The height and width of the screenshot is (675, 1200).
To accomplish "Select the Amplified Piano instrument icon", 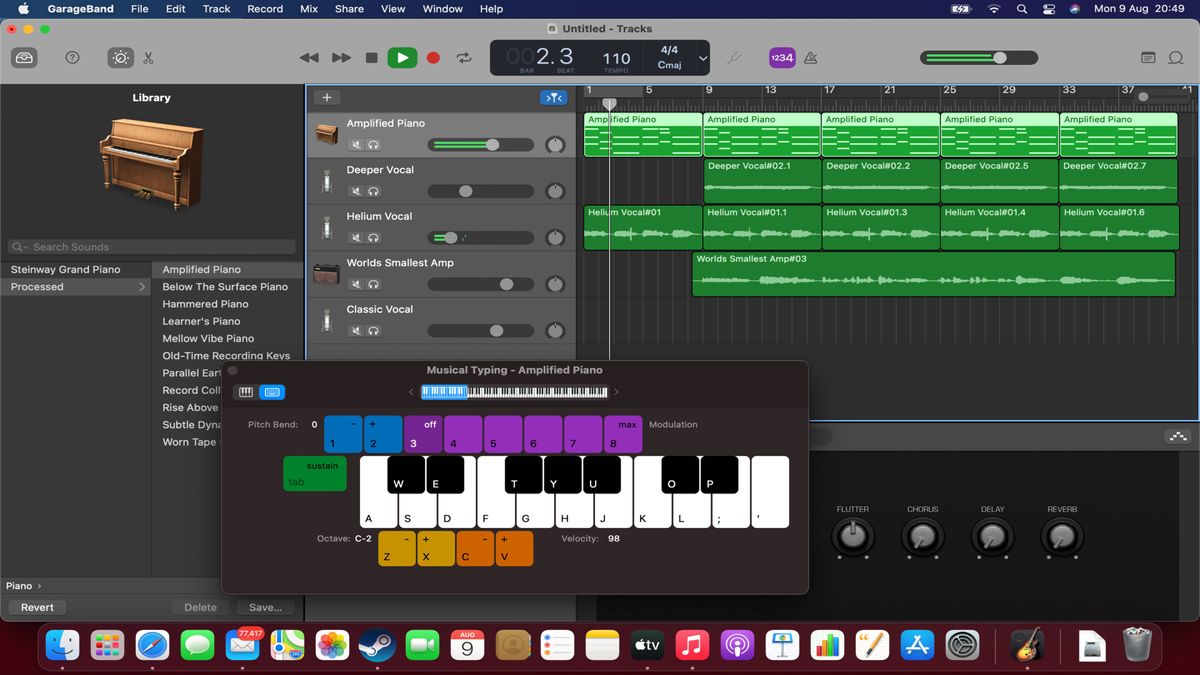I will 327,133.
